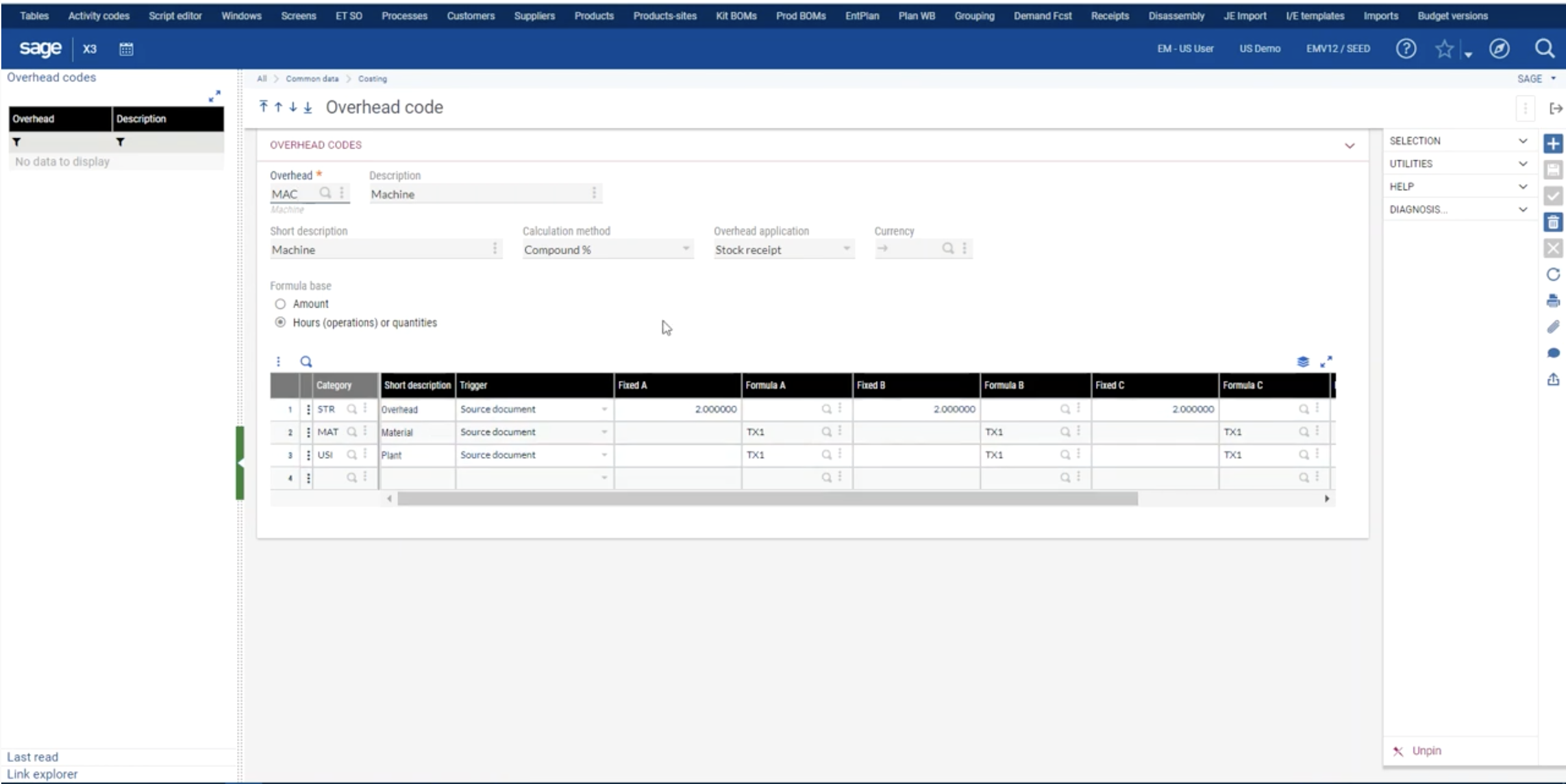This screenshot has height=784, width=1566.
Task: Refresh the overhead code record
Action: 1554,274
